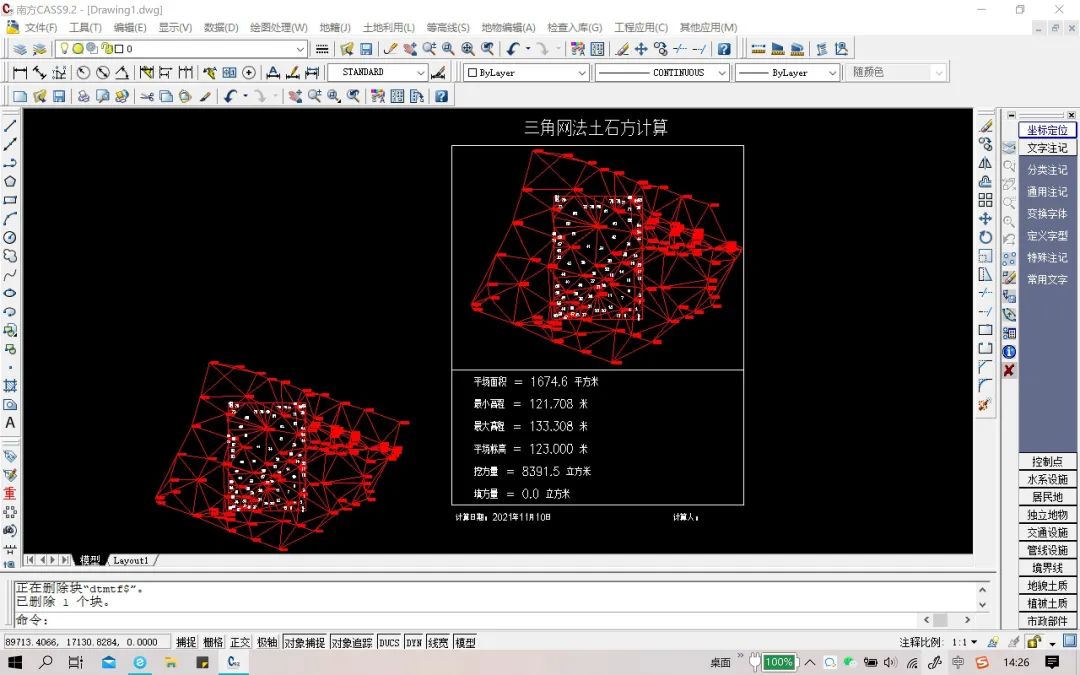Select the line draw tool
The height and width of the screenshot is (675, 1080).
pos(10,126)
